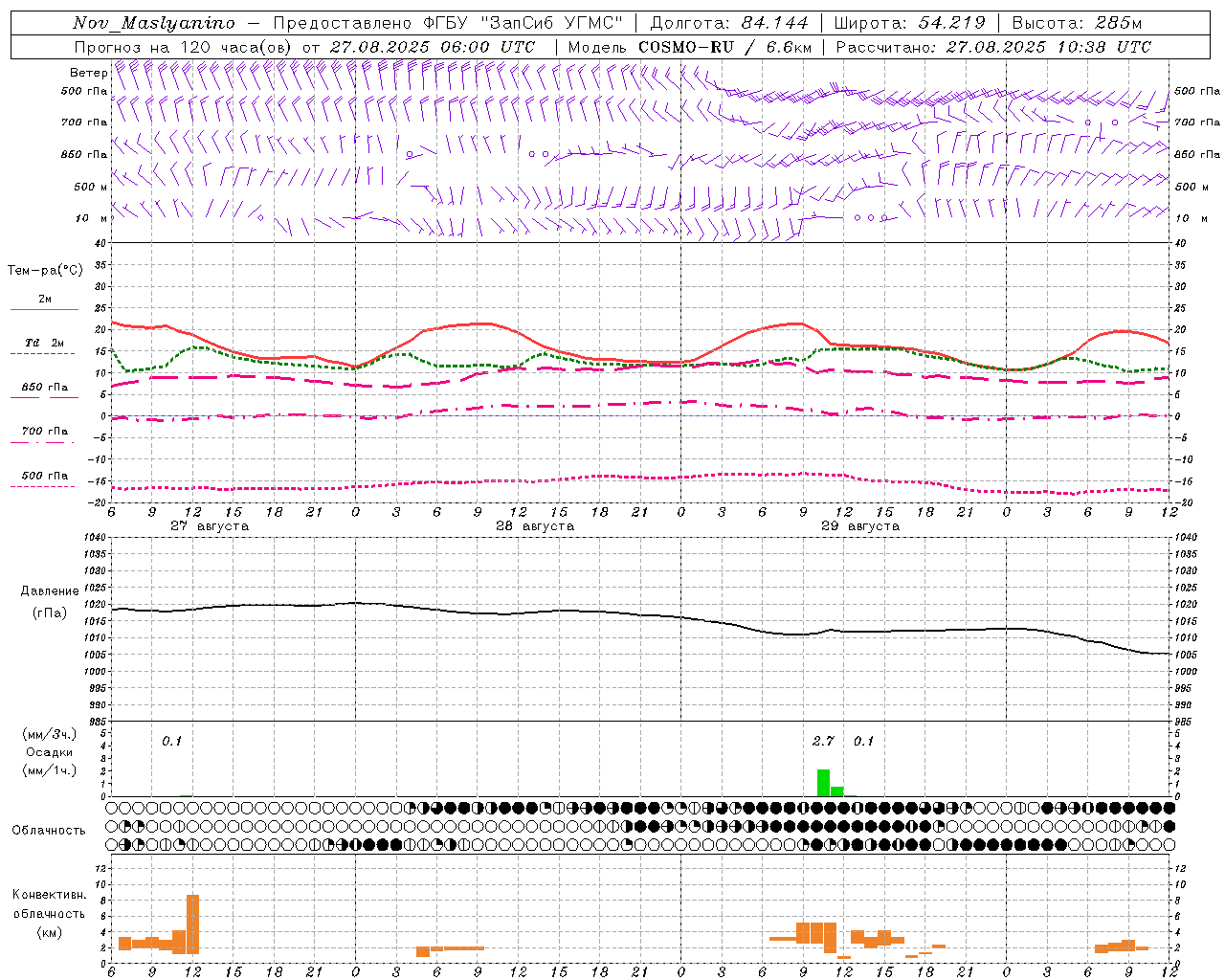Click the 850 гПа dashed legend line

coord(44,397)
